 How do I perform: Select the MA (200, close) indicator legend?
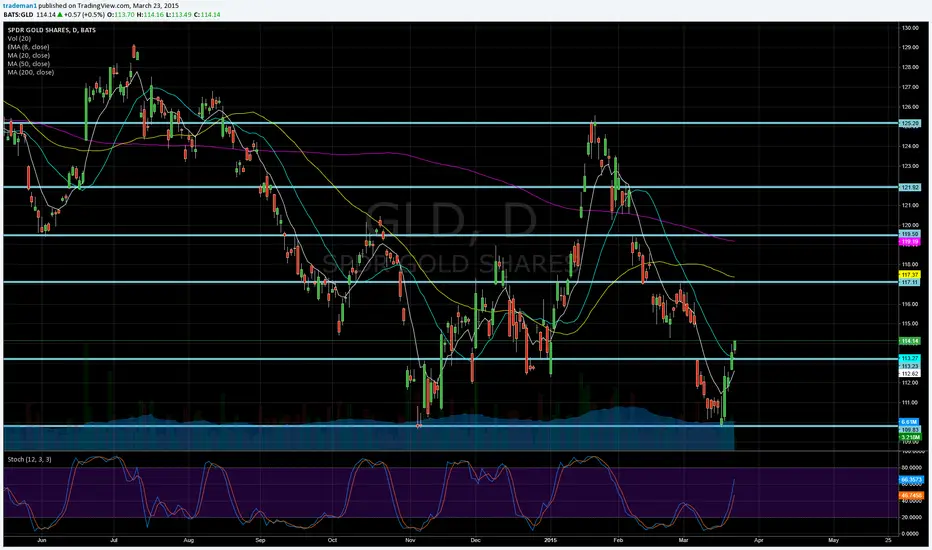pos(31,72)
